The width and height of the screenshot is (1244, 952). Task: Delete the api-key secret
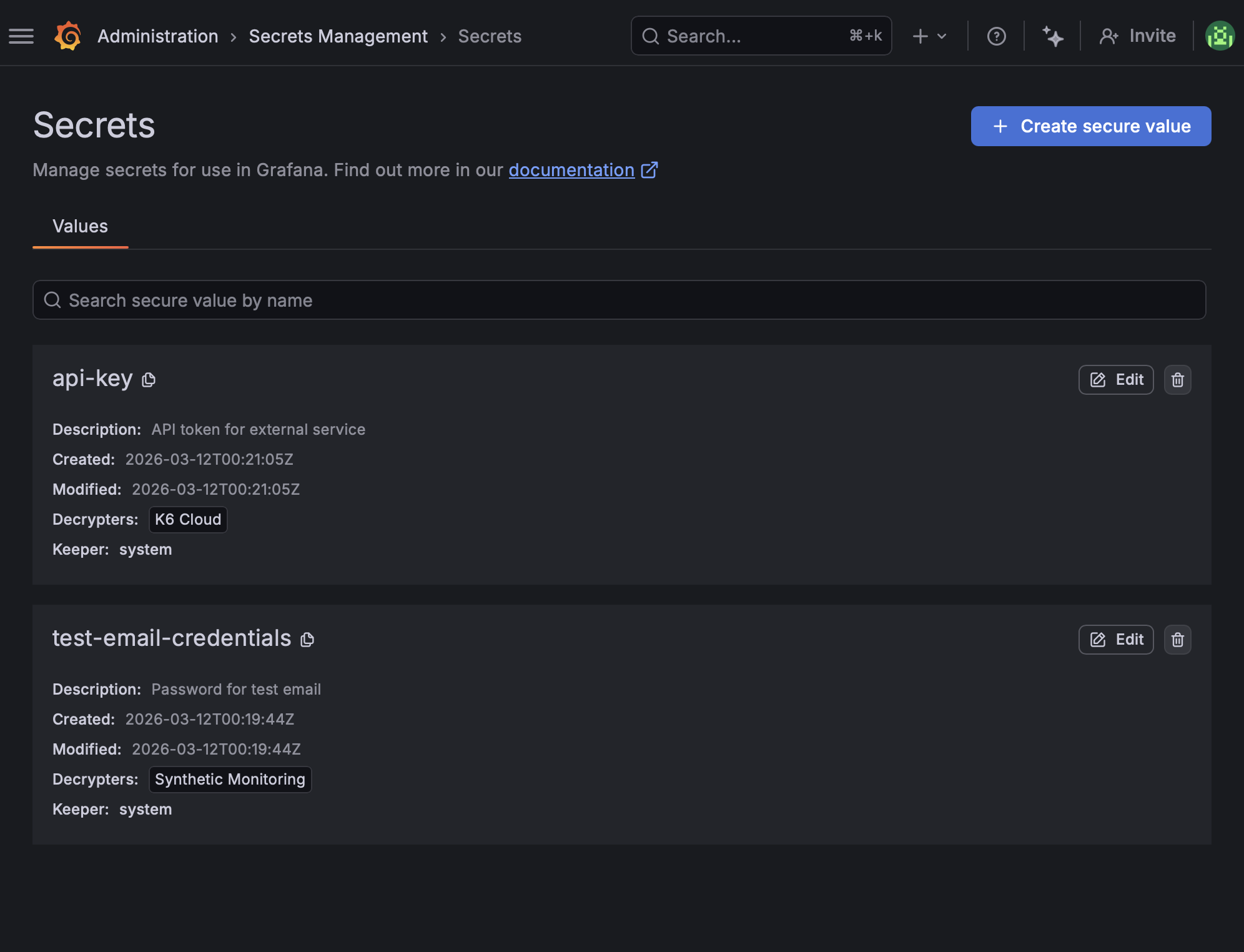click(x=1177, y=380)
